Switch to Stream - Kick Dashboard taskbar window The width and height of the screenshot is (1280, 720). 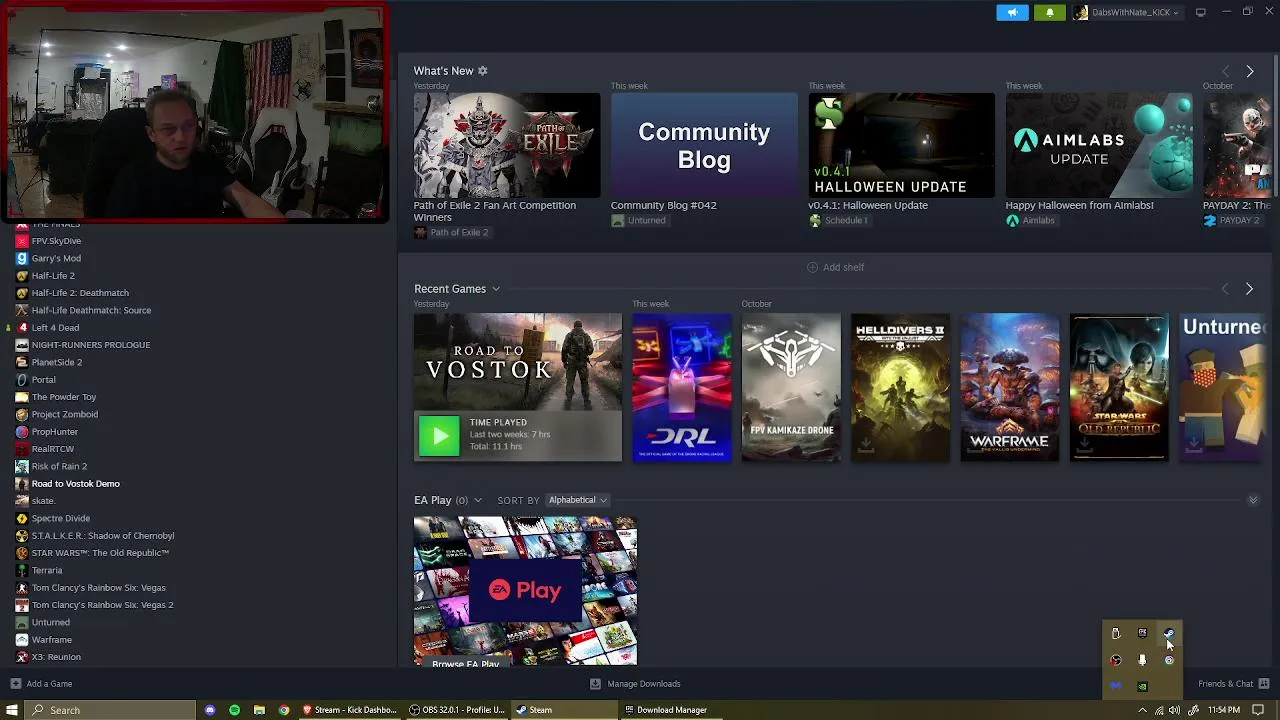pyautogui.click(x=349, y=710)
